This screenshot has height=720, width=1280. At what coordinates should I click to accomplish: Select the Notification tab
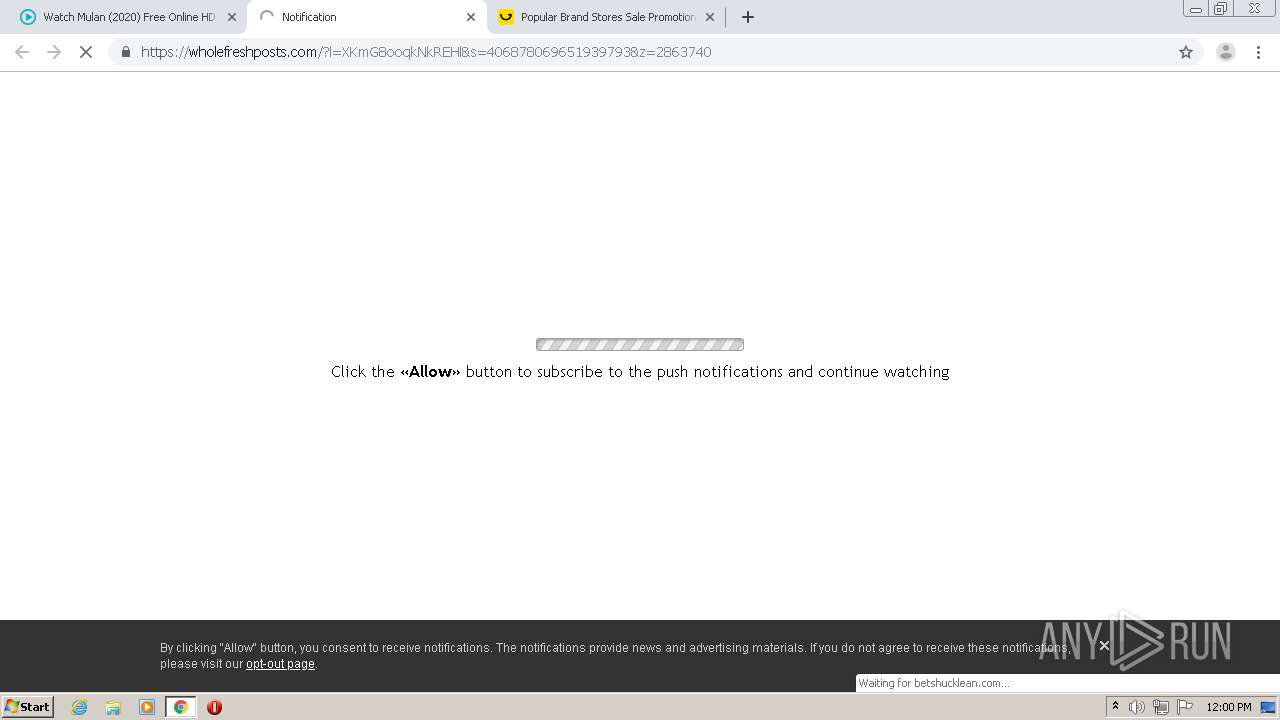pyautogui.click(x=366, y=17)
